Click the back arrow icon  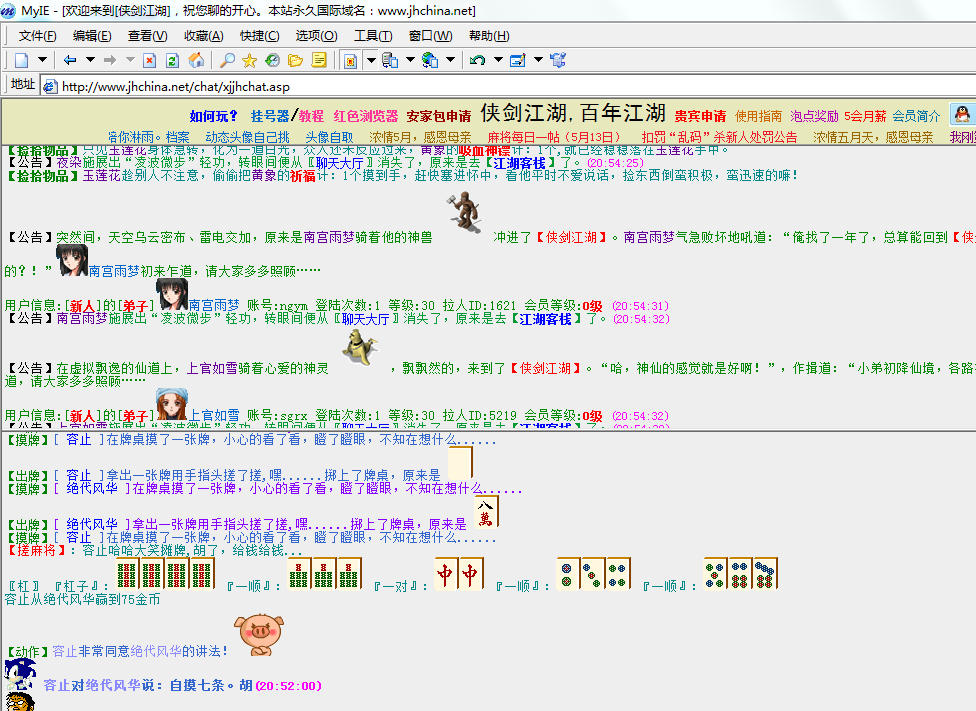click(x=70, y=60)
